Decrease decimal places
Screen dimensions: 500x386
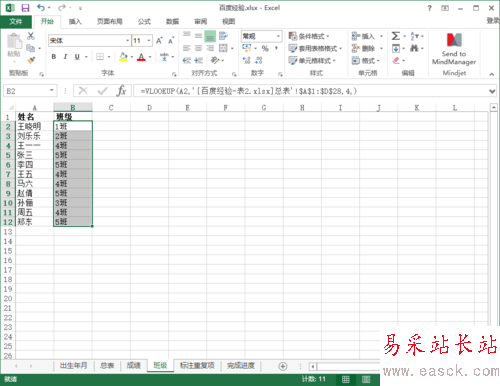click(258, 60)
